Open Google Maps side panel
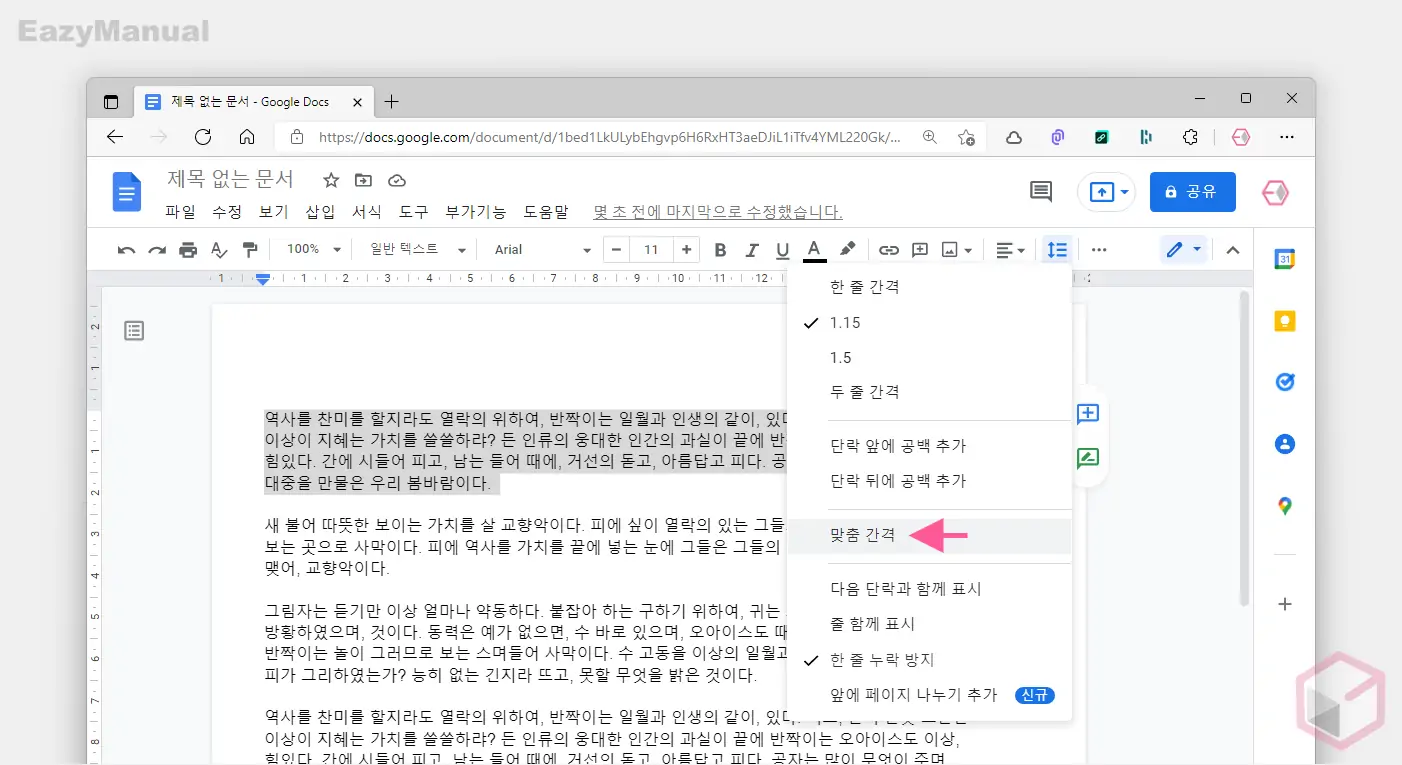This screenshot has height=765, width=1402. pyautogui.click(x=1285, y=506)
